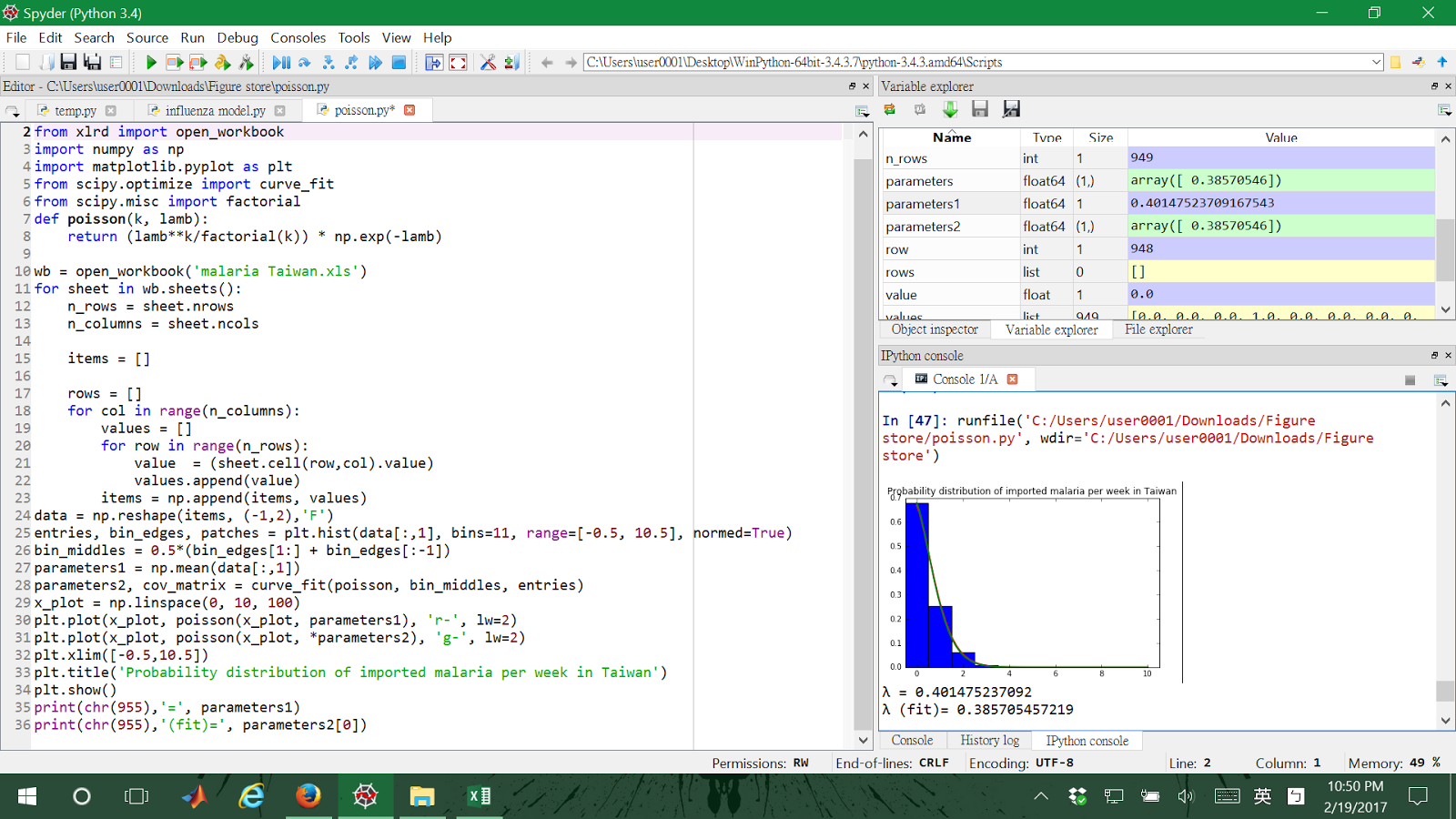This screenshot has width=1456, height=819.
Task: Run the current script
Action: tap(151, 62)
